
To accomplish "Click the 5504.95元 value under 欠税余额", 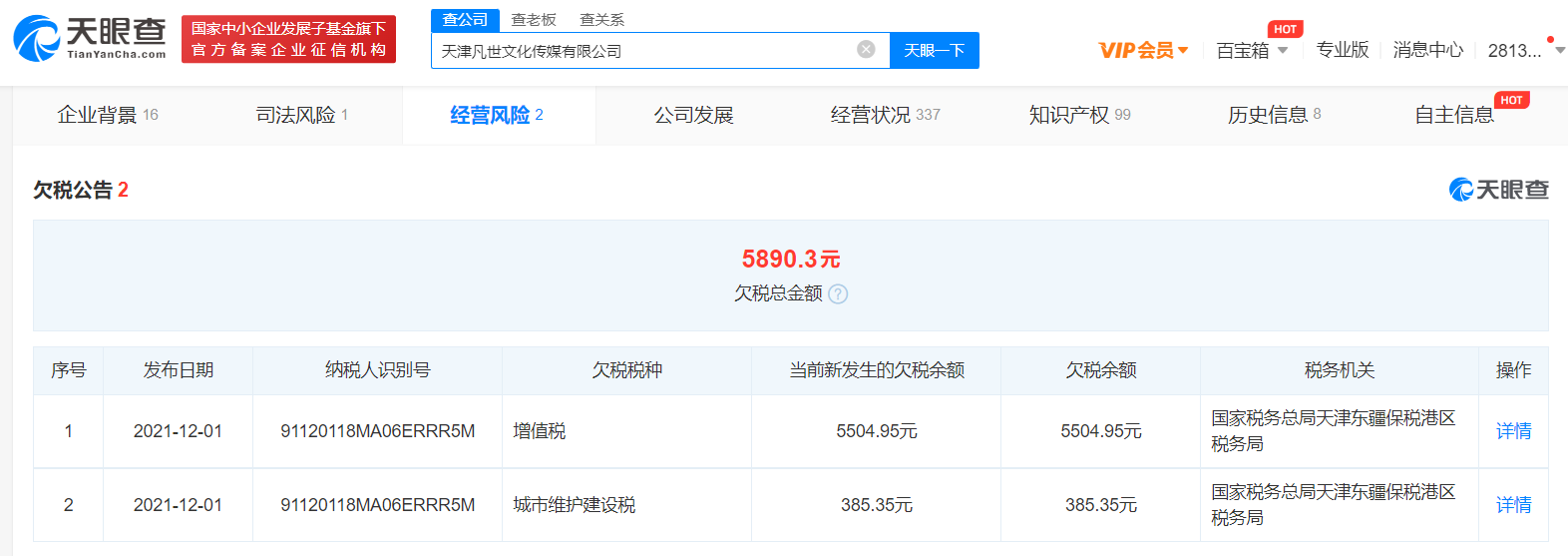I will pyautogui.click(x=1101, y=431).
